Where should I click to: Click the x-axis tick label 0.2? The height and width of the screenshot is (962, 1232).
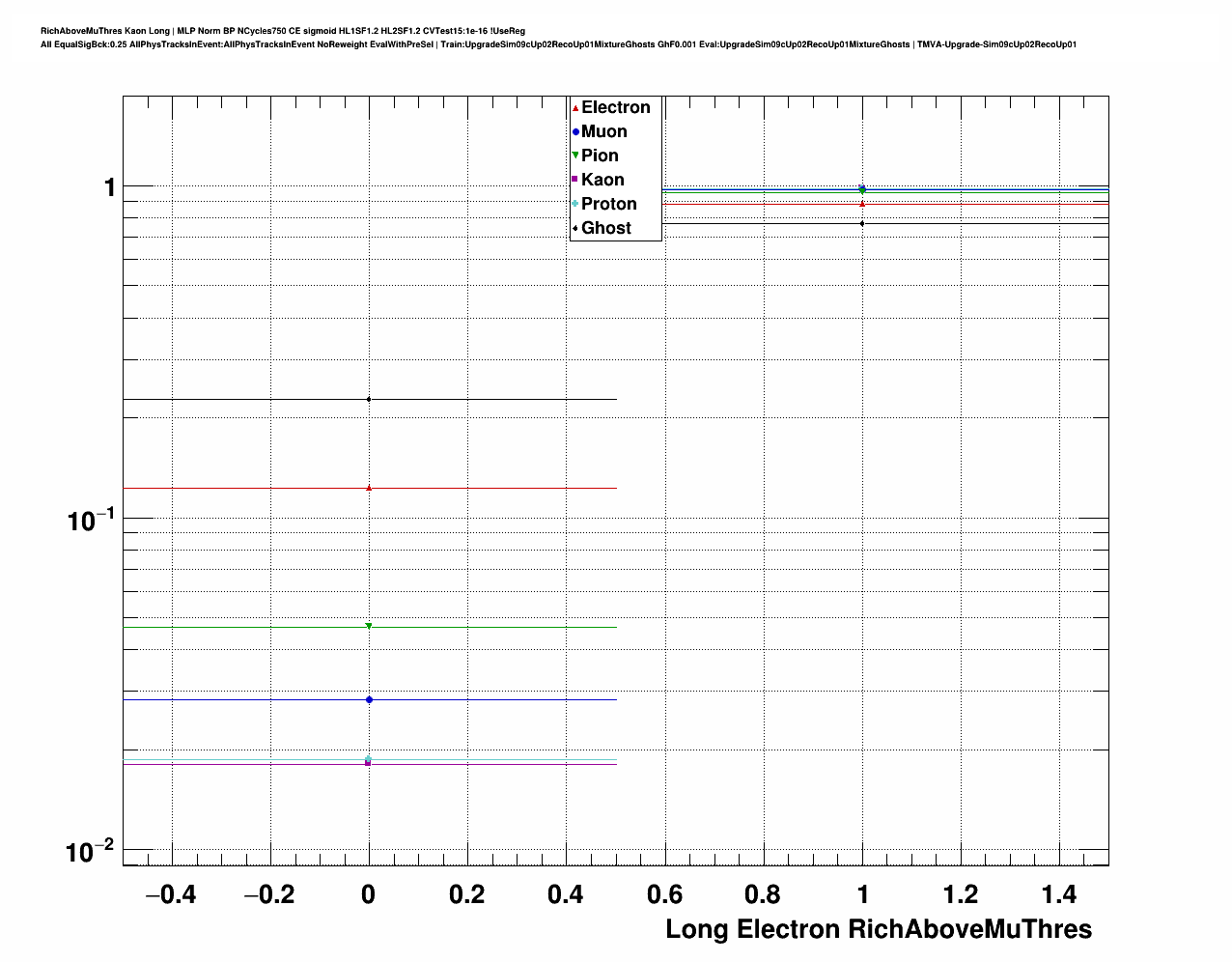tap(467, 894)
